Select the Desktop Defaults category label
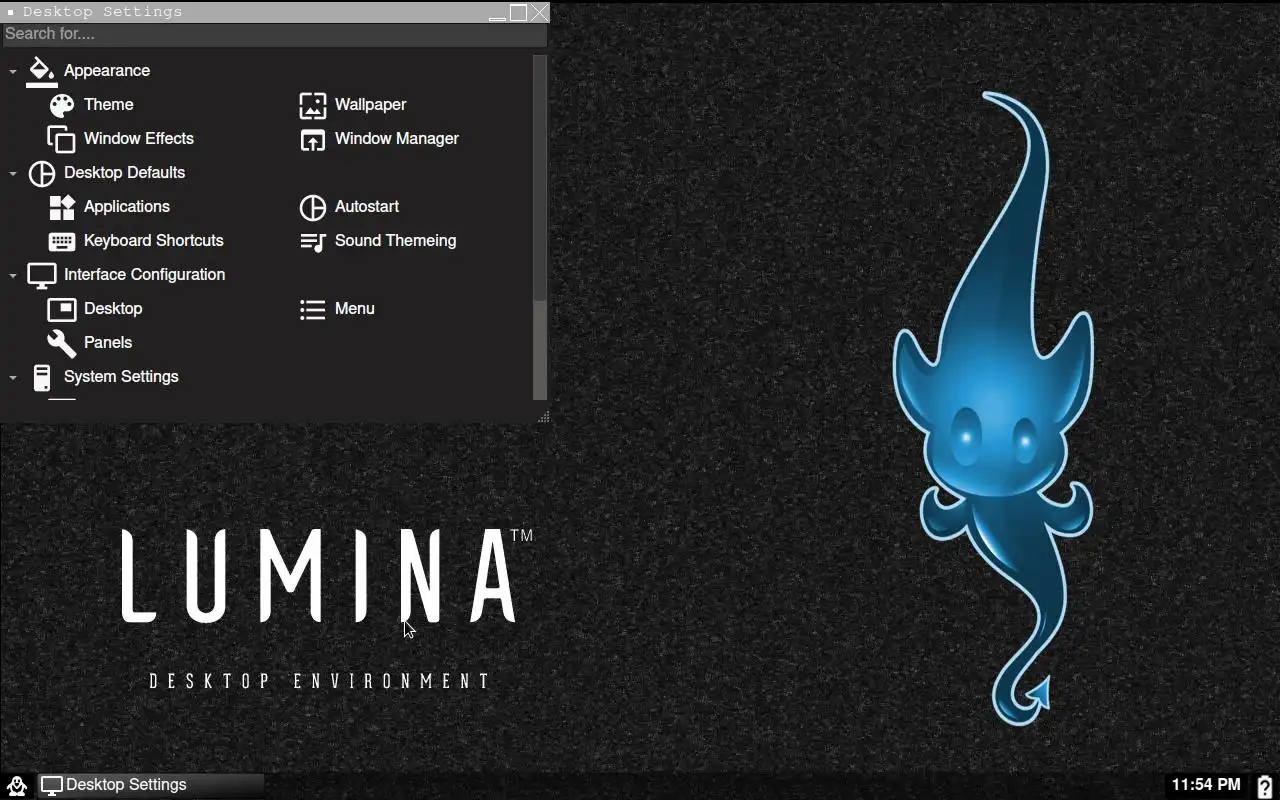This screenshot has width=1280, height=800. (x=125, y=173)
